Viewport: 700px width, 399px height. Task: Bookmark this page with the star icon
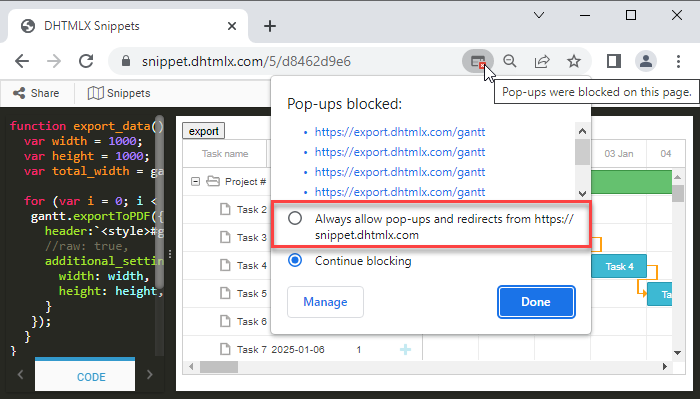[x=574, y=61]
